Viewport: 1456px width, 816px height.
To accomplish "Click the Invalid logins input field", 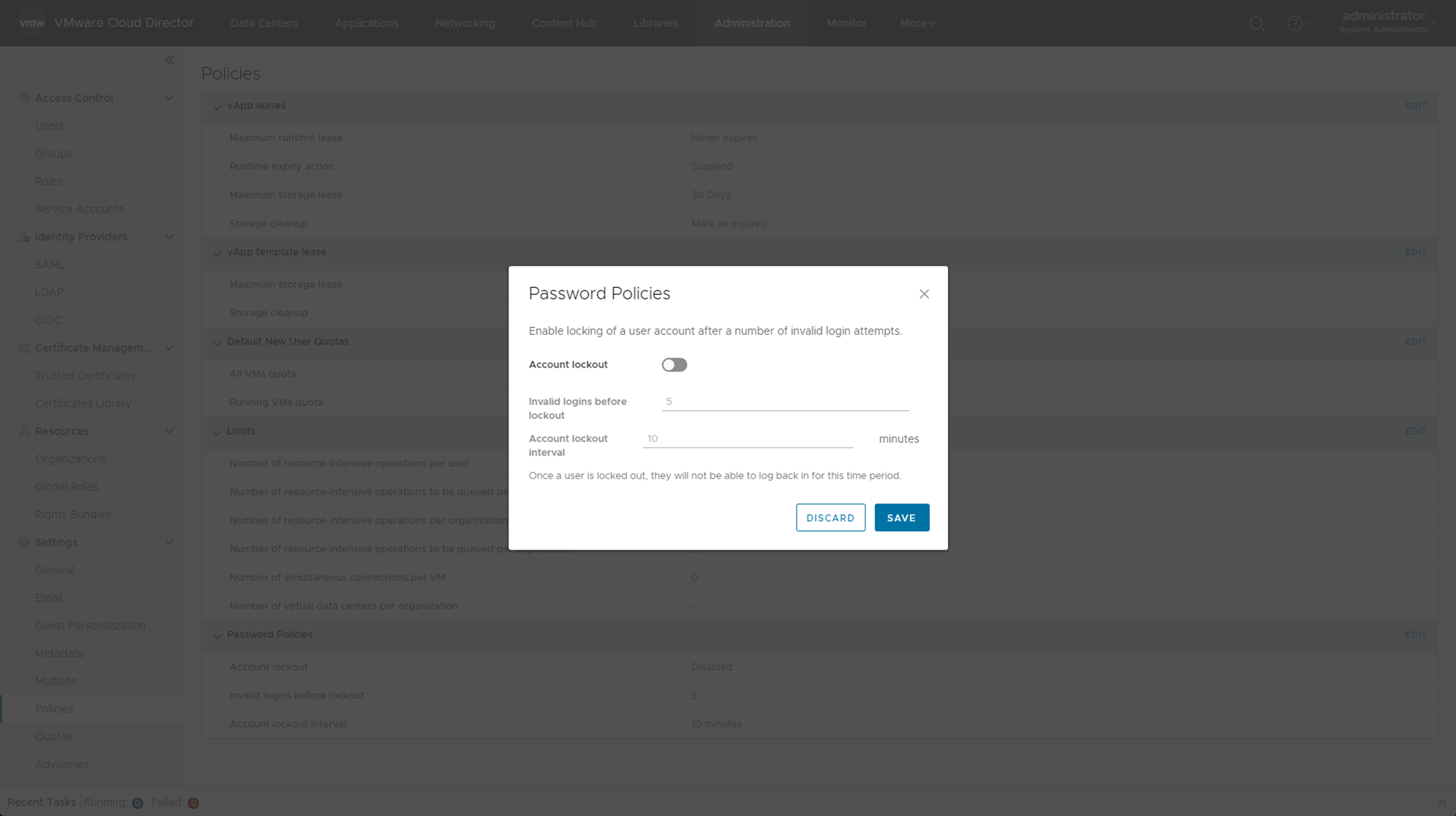I will point(786,401).
